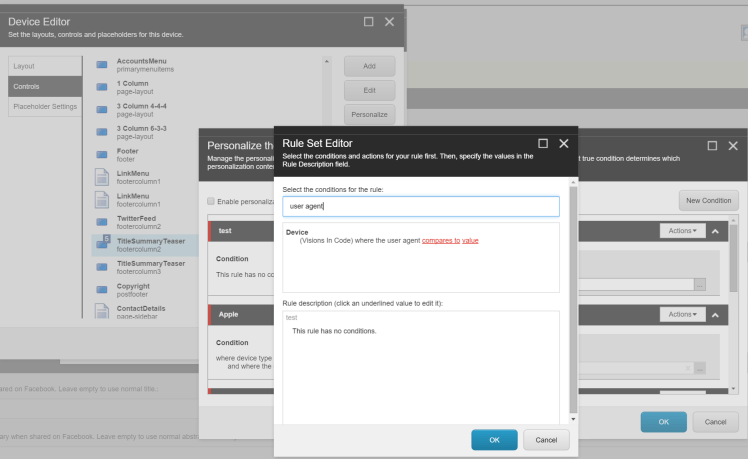Click Rule Set Editor scrollbar up arrow
The height and width of the screenshot is (459, 748).
[573, 182]
